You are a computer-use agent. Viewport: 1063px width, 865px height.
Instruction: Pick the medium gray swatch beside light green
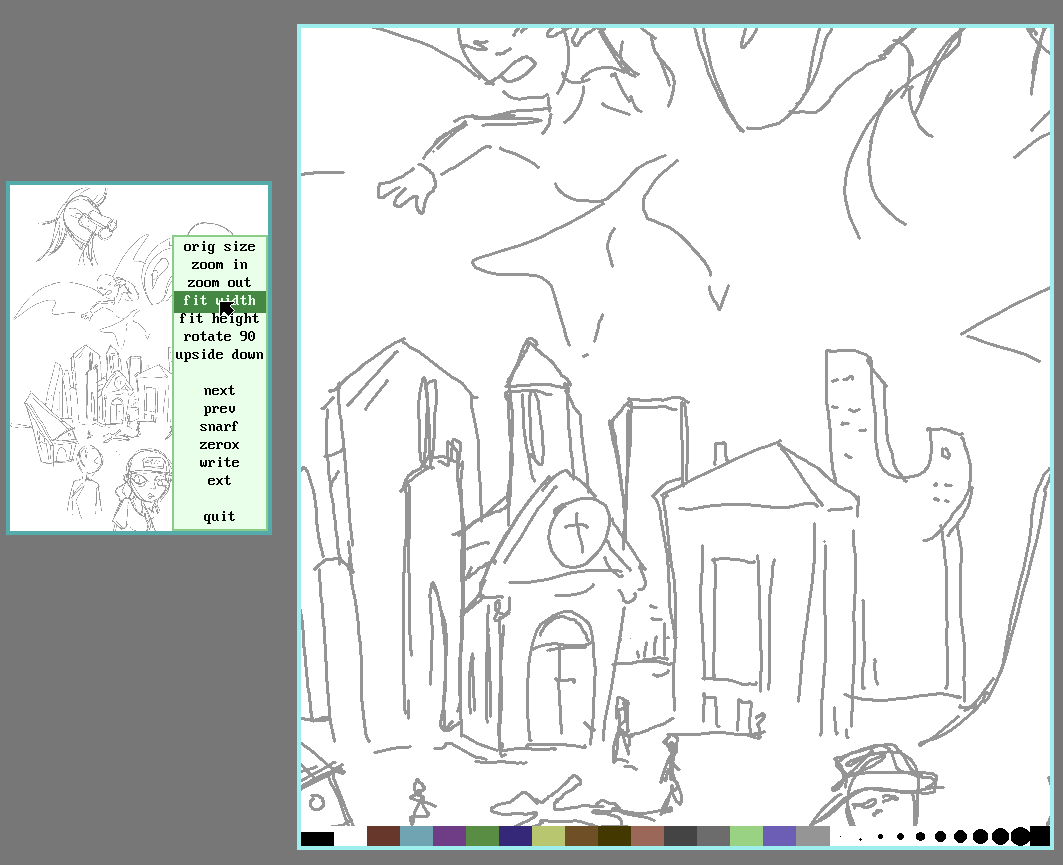coord(714,837)
